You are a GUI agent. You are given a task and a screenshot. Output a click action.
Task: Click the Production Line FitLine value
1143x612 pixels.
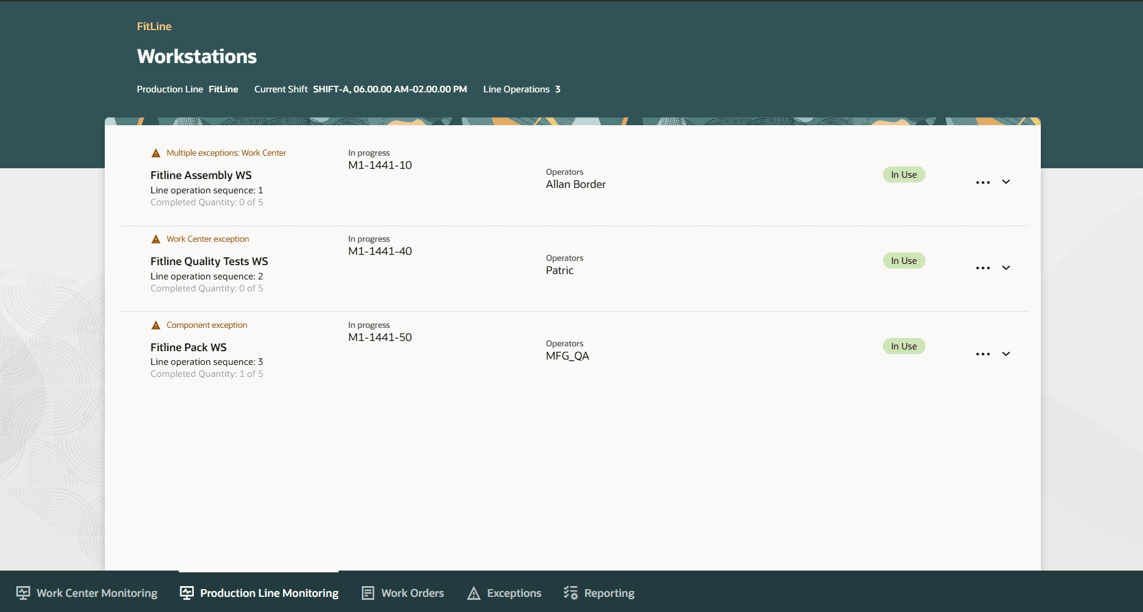(x=223, y=89)
